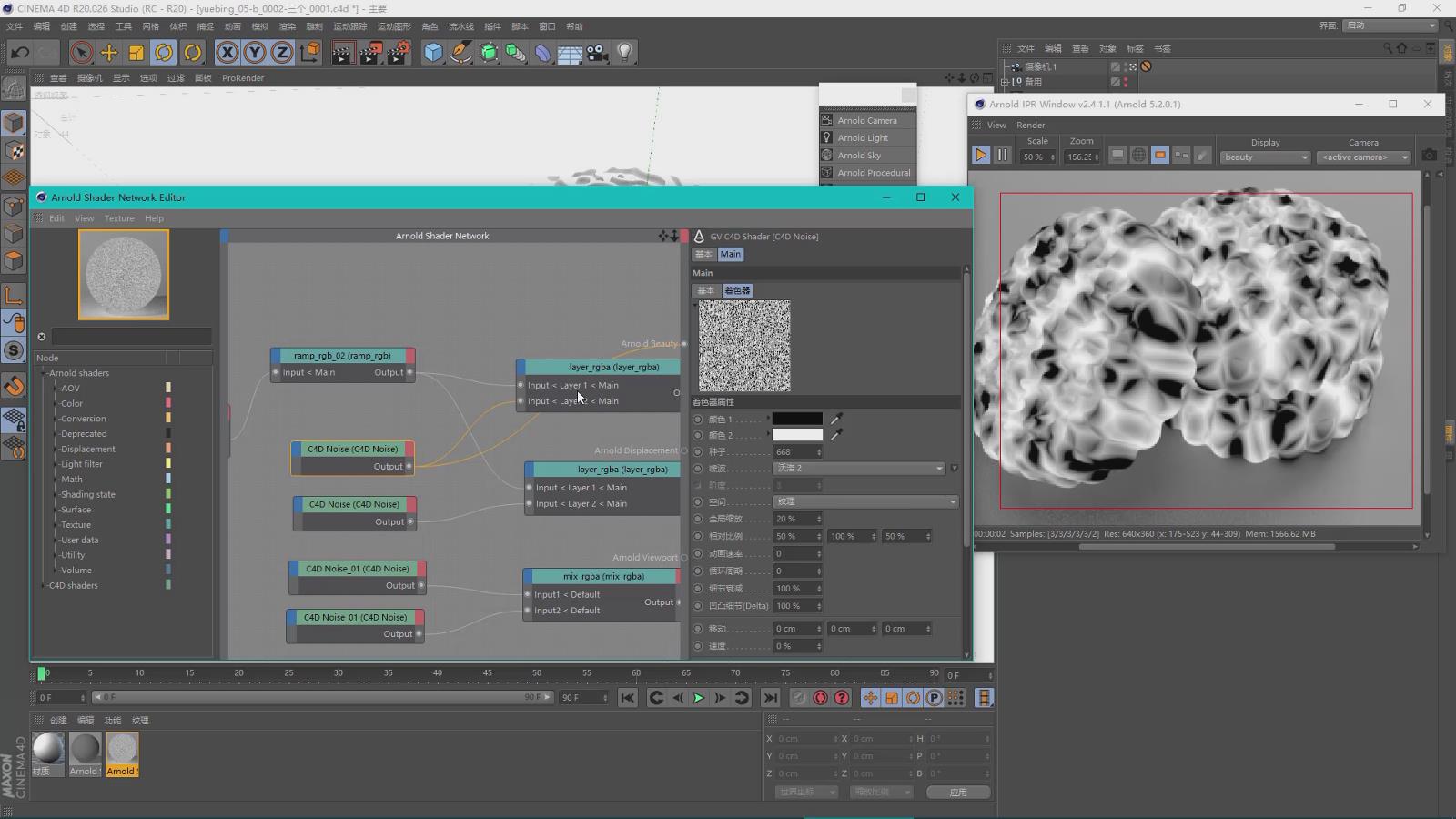Expand the C4D shaders tree node
This screenshot has height=819, width=1456.
43,585
